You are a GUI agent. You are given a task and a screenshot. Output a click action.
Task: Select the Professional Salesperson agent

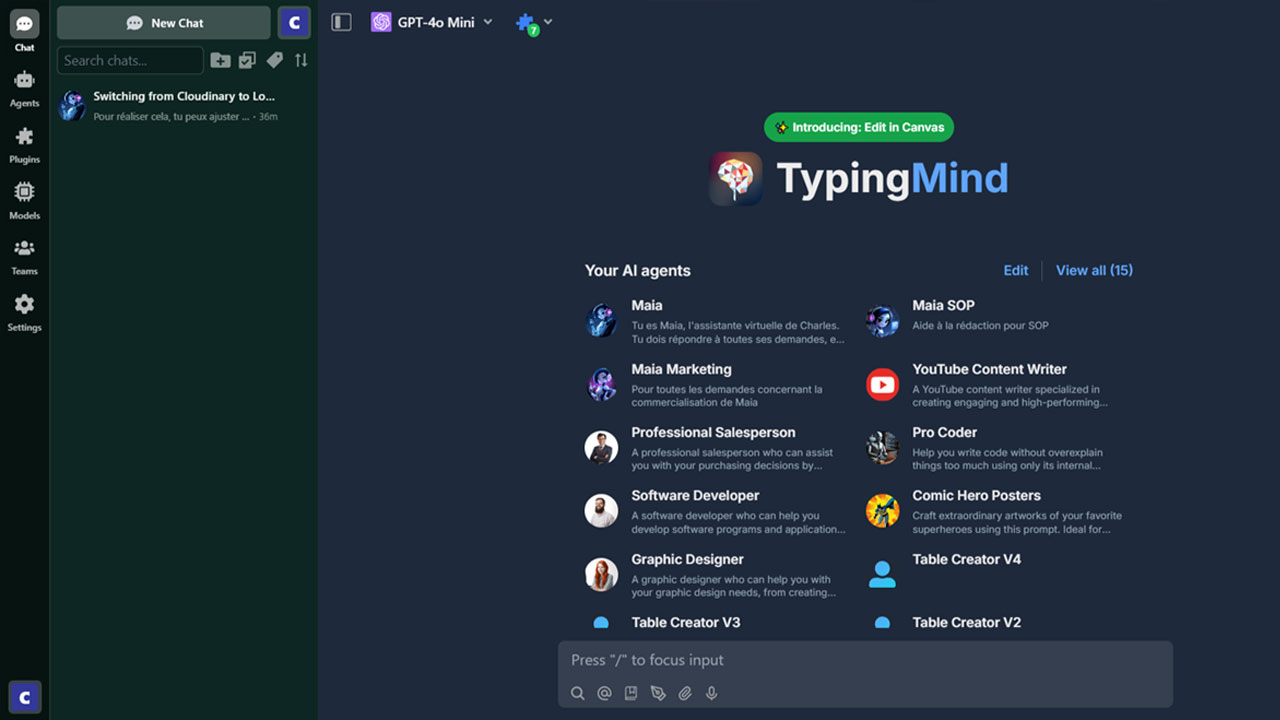coord(715,448)
